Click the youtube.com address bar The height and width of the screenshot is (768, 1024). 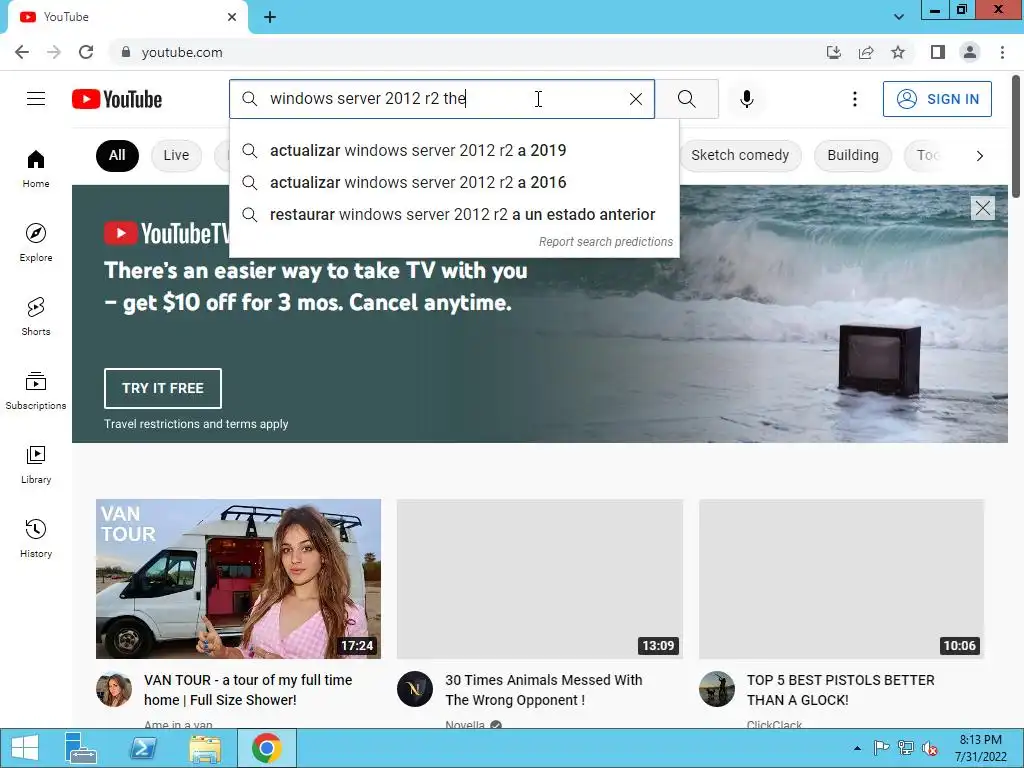coord(457,52)
